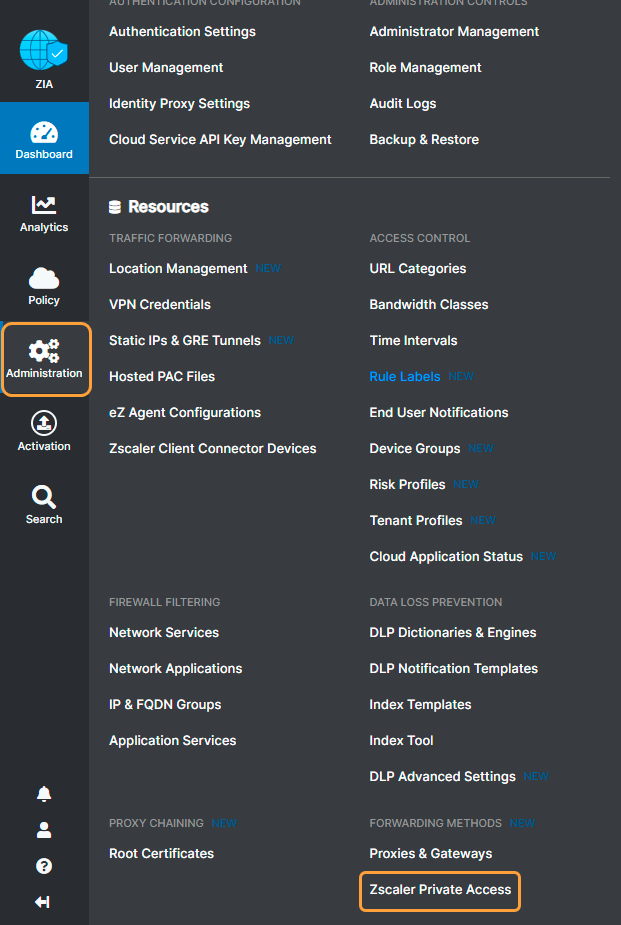This screenshot has width=621, height=925.
Task: View the Audit Logs page
Action: [x=403, y=103]
